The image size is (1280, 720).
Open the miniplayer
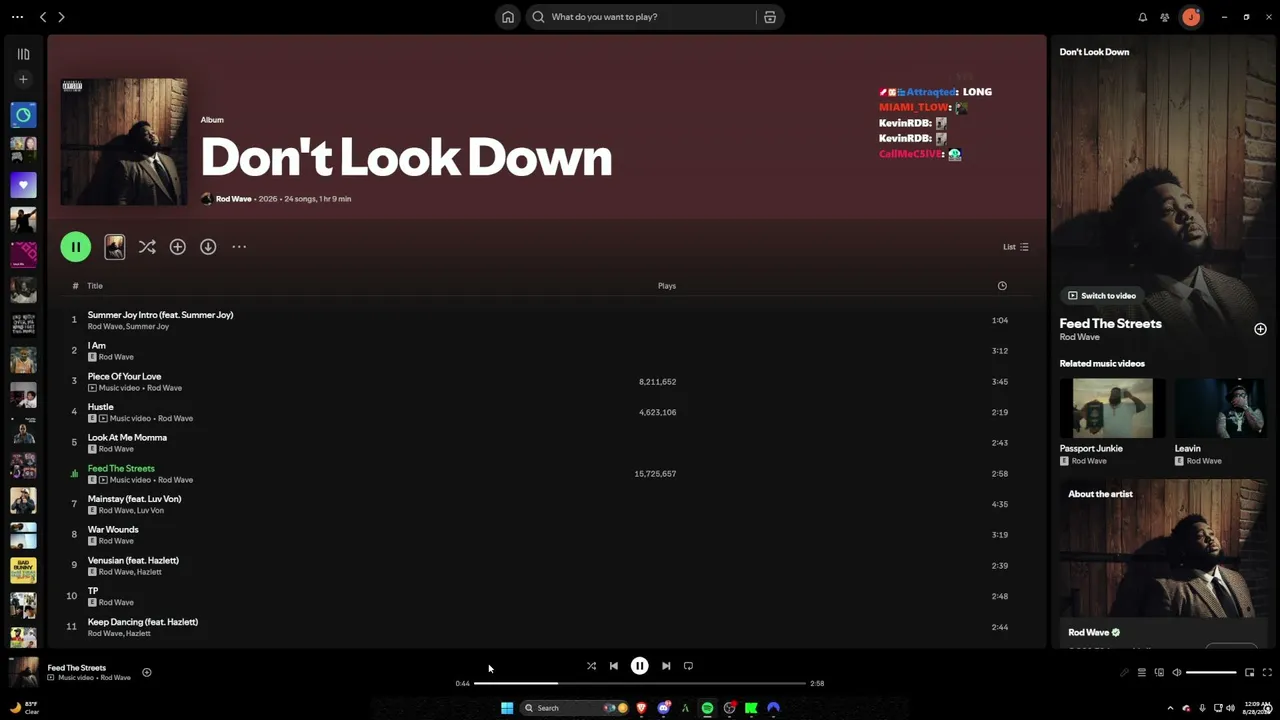[x=1249, y=673]
